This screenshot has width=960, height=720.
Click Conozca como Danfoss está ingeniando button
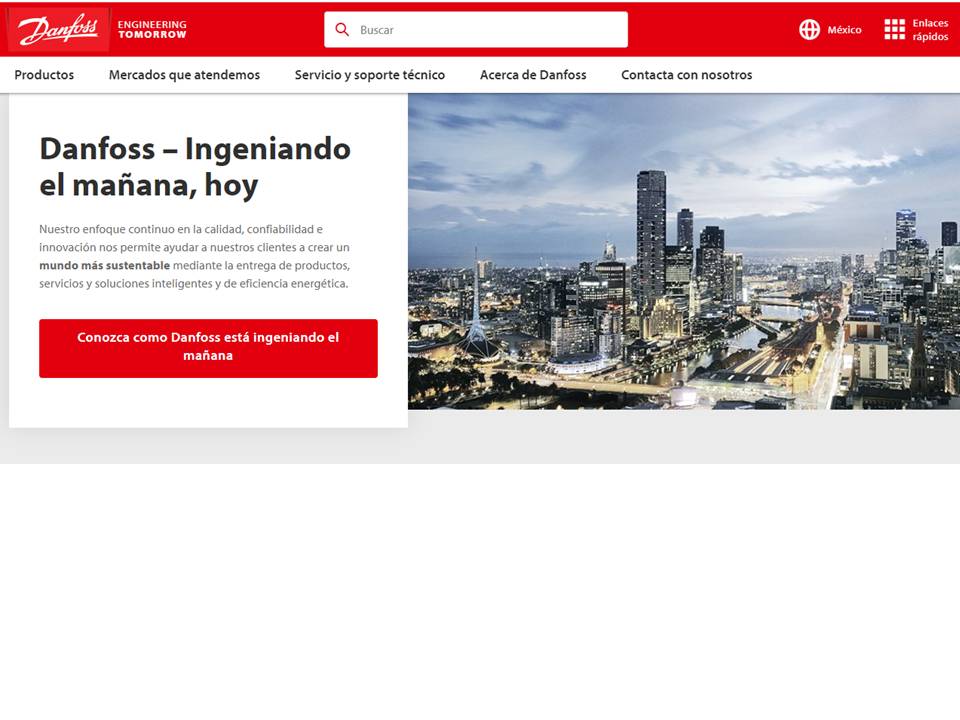coord(208,348)
